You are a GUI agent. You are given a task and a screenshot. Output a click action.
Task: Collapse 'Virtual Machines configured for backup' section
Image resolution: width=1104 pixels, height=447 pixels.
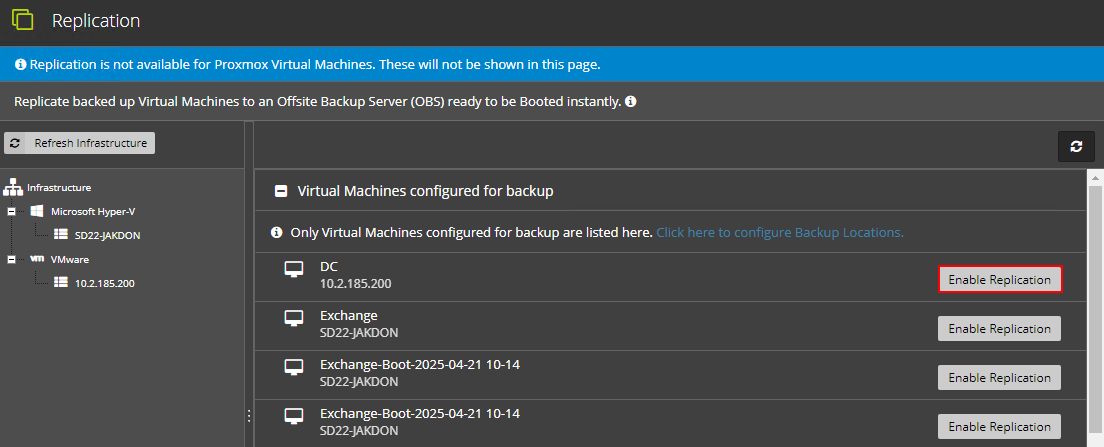point(280,191)
